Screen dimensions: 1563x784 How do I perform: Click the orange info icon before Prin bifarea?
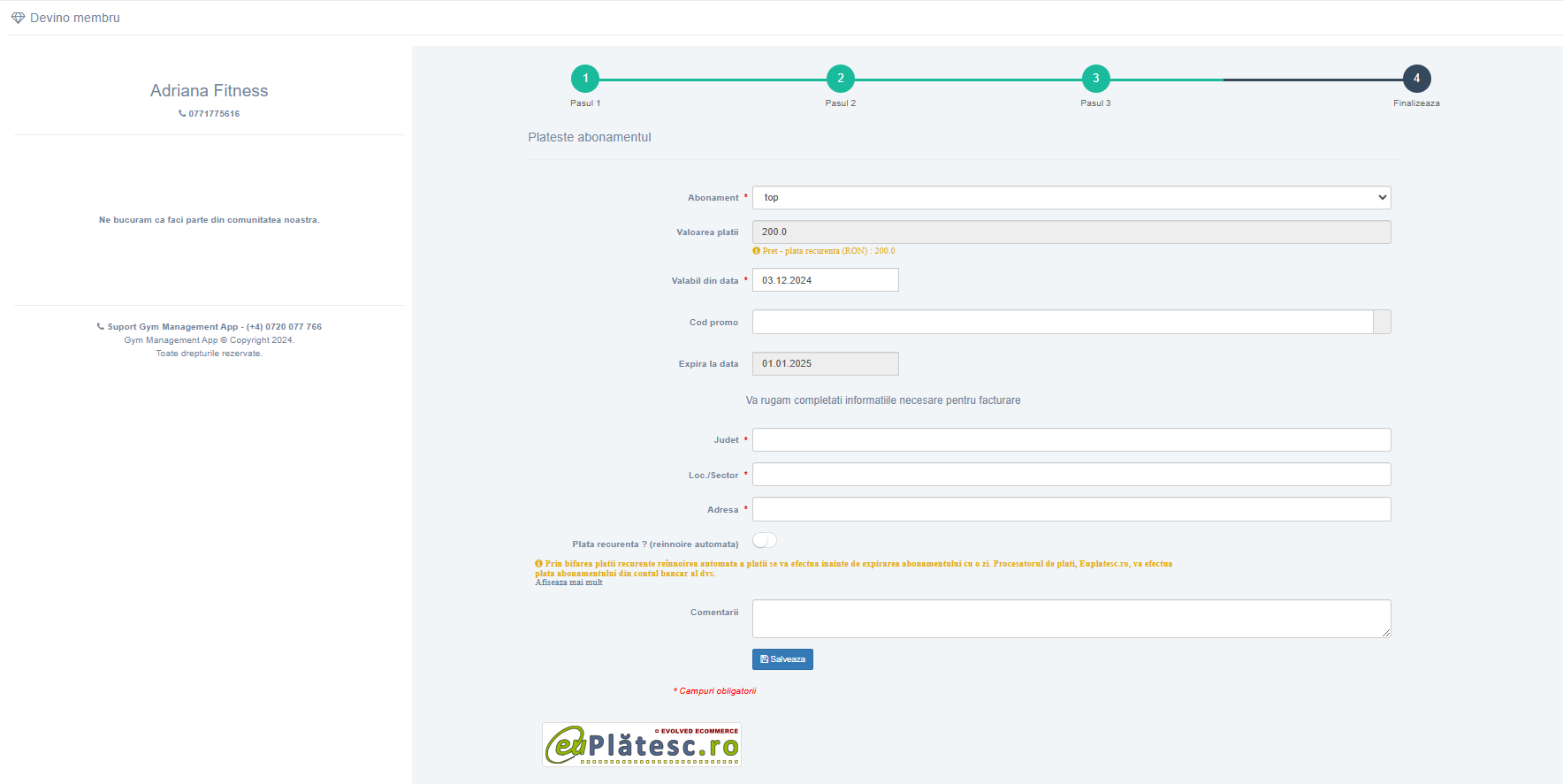pyautogui.click(x=538, y=564)
